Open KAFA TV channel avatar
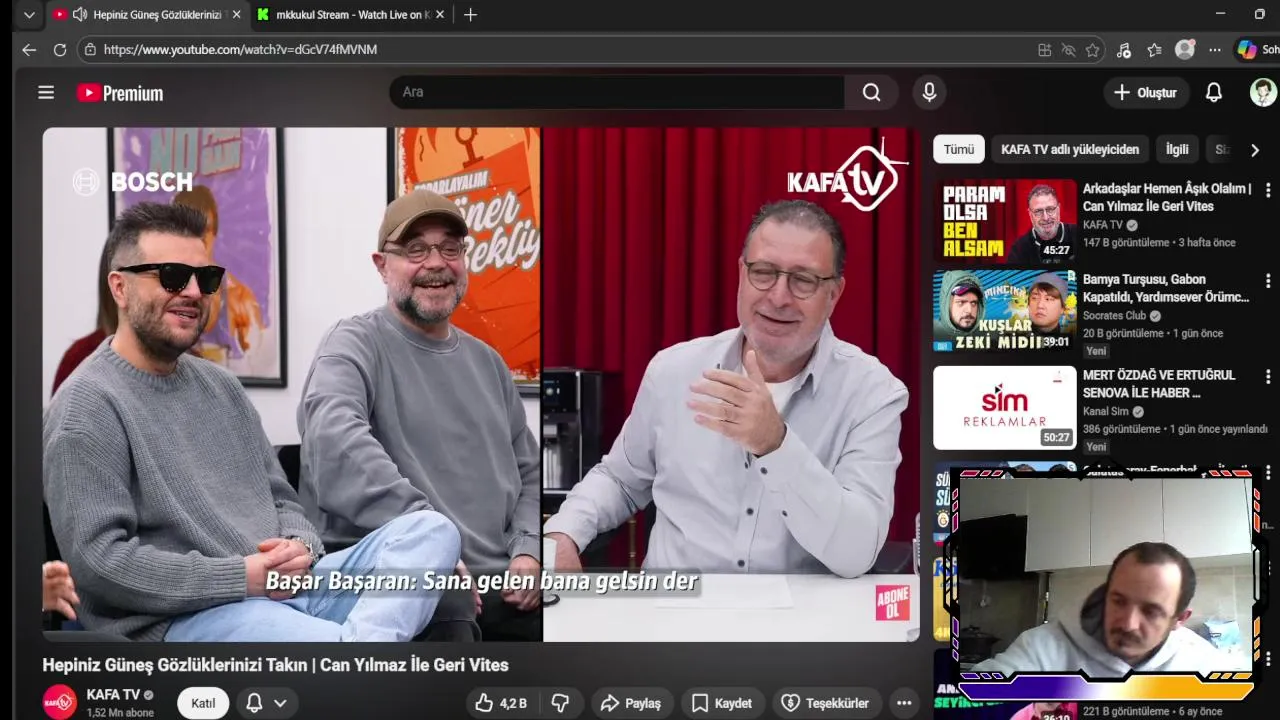Screen dimensions: 1280x720 (59, 703)
